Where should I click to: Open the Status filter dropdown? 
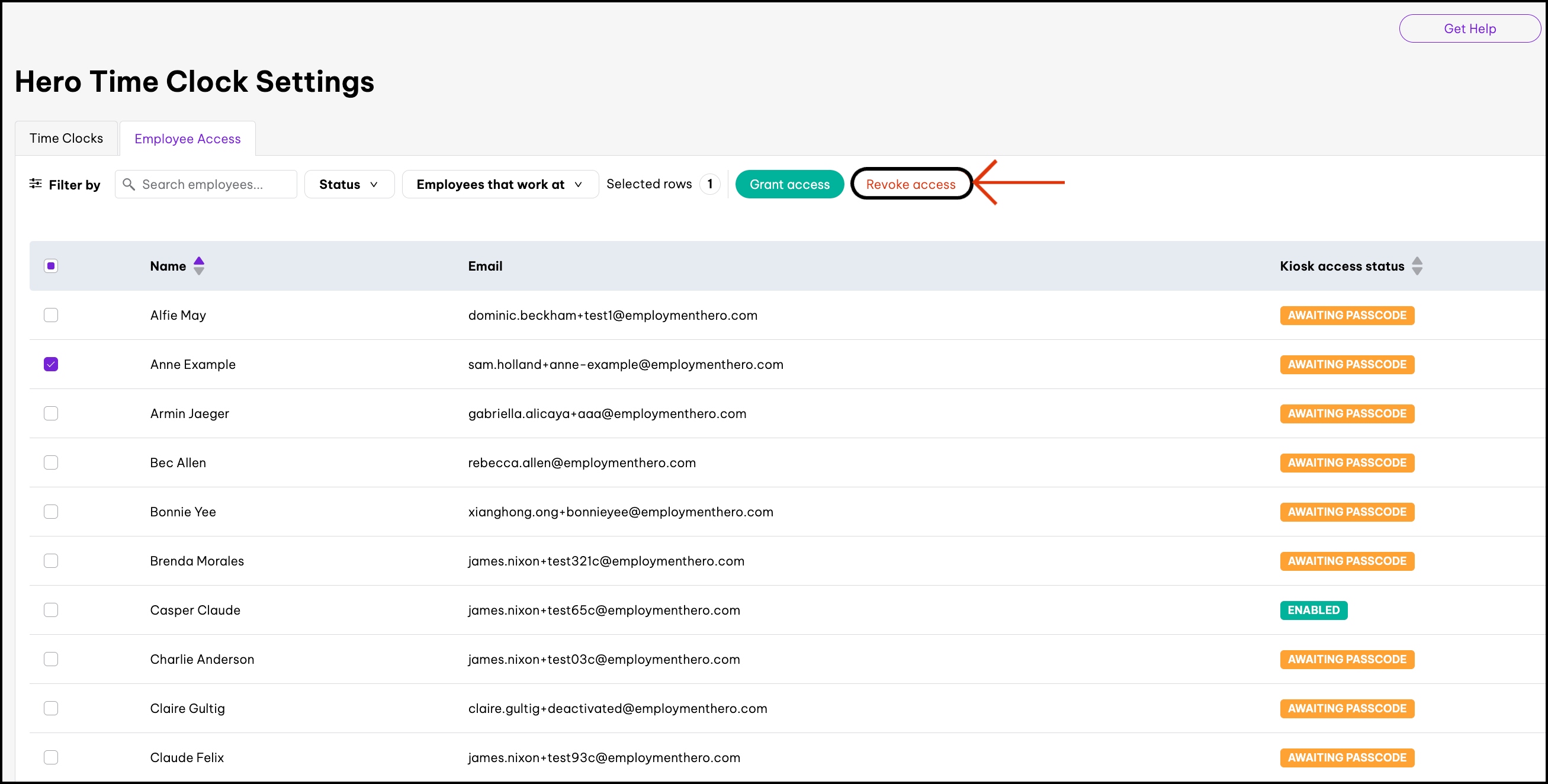tap(349, 184)
